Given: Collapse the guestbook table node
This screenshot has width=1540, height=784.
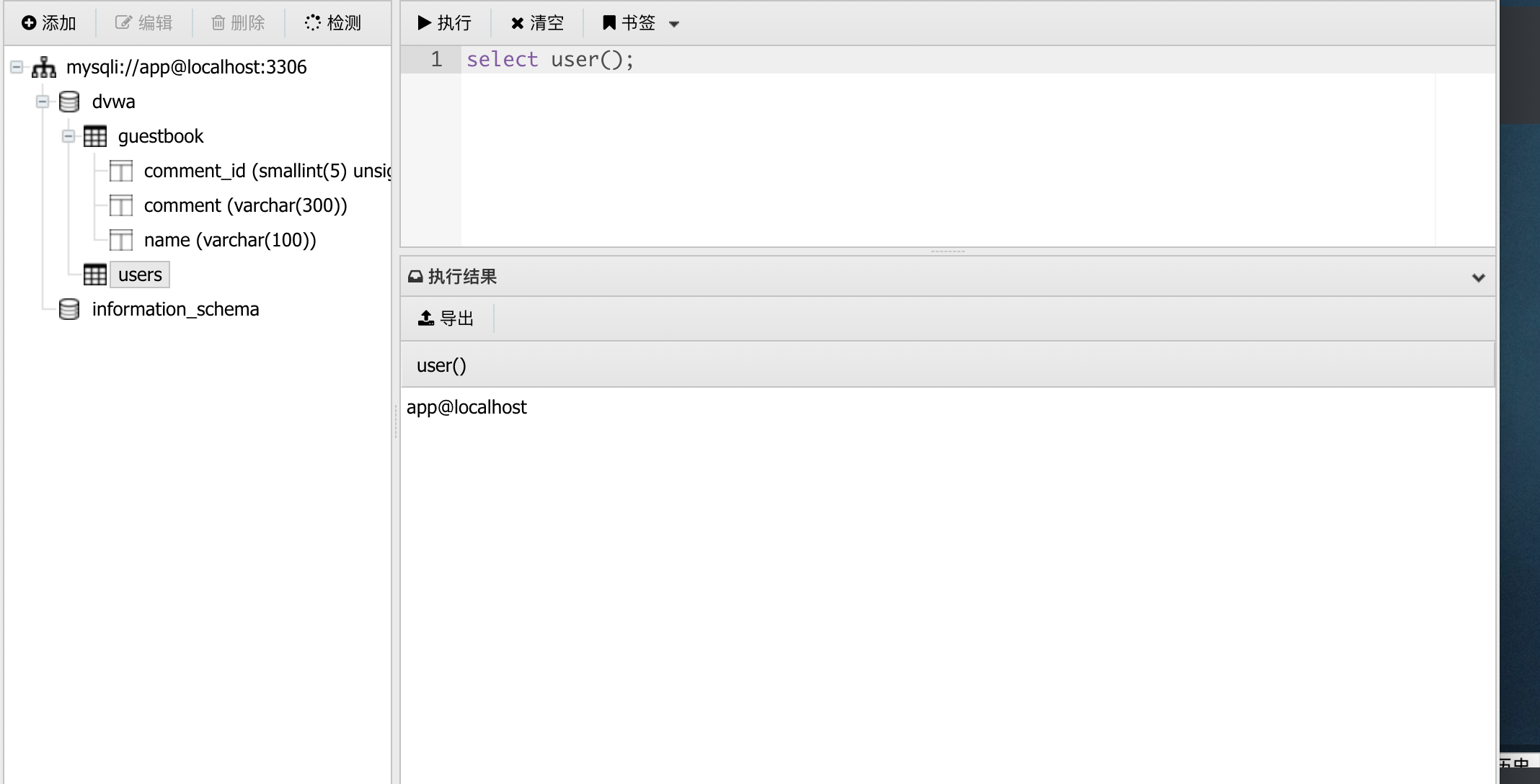Looking at the screenshot, I should (x=68, y=136).
